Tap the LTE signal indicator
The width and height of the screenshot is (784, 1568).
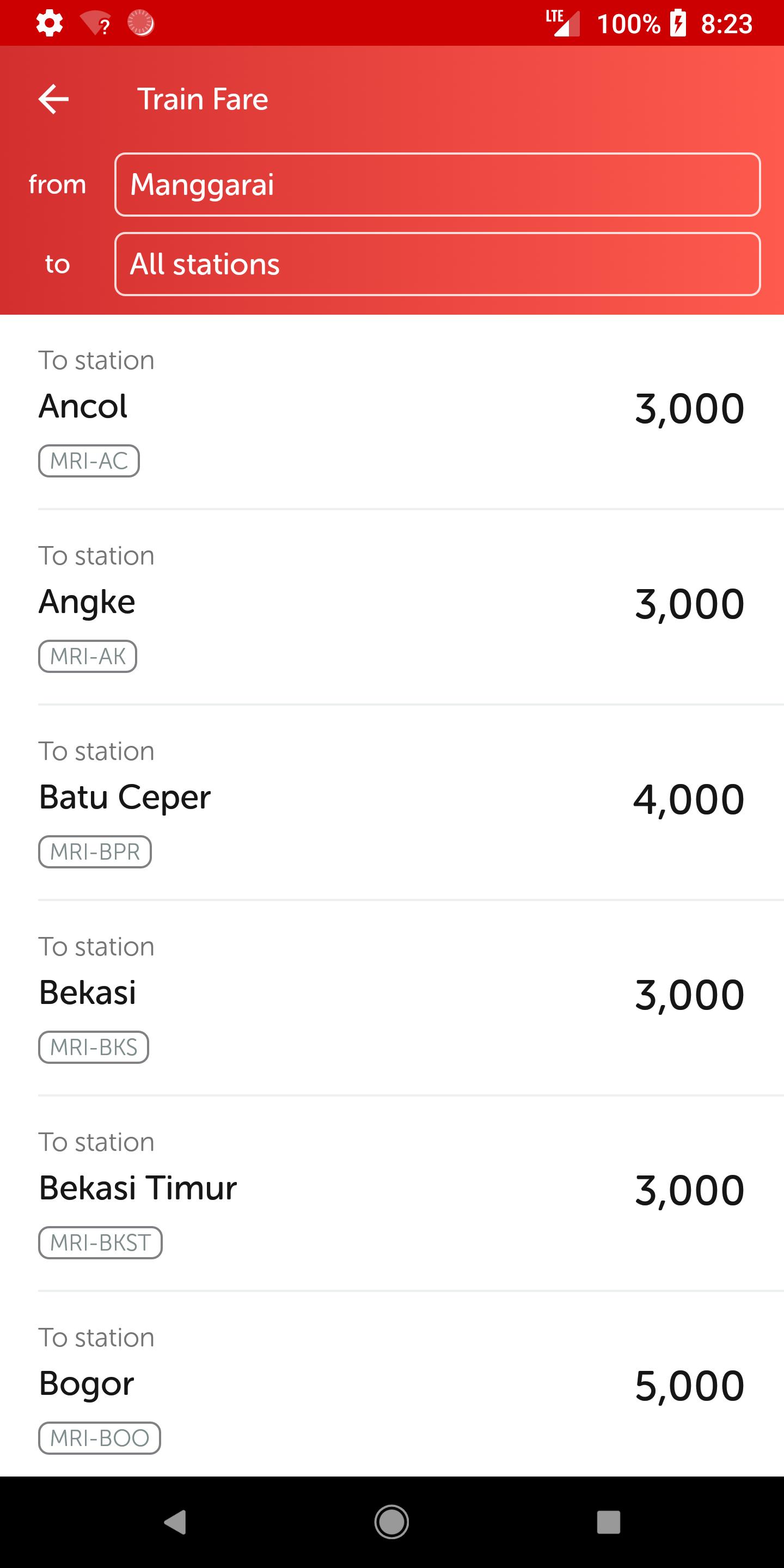[x=562, y=23]
